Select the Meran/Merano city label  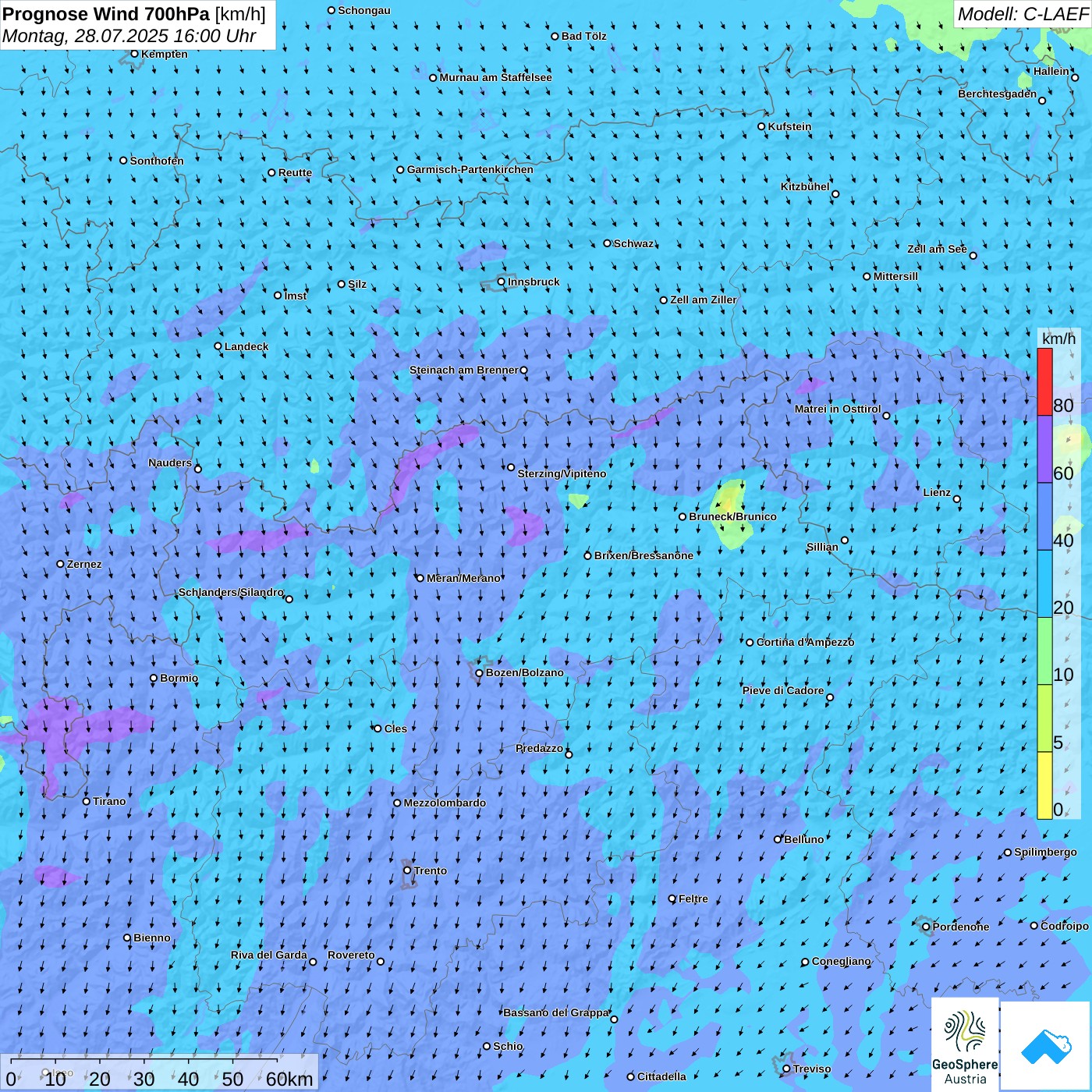[463, 578]
